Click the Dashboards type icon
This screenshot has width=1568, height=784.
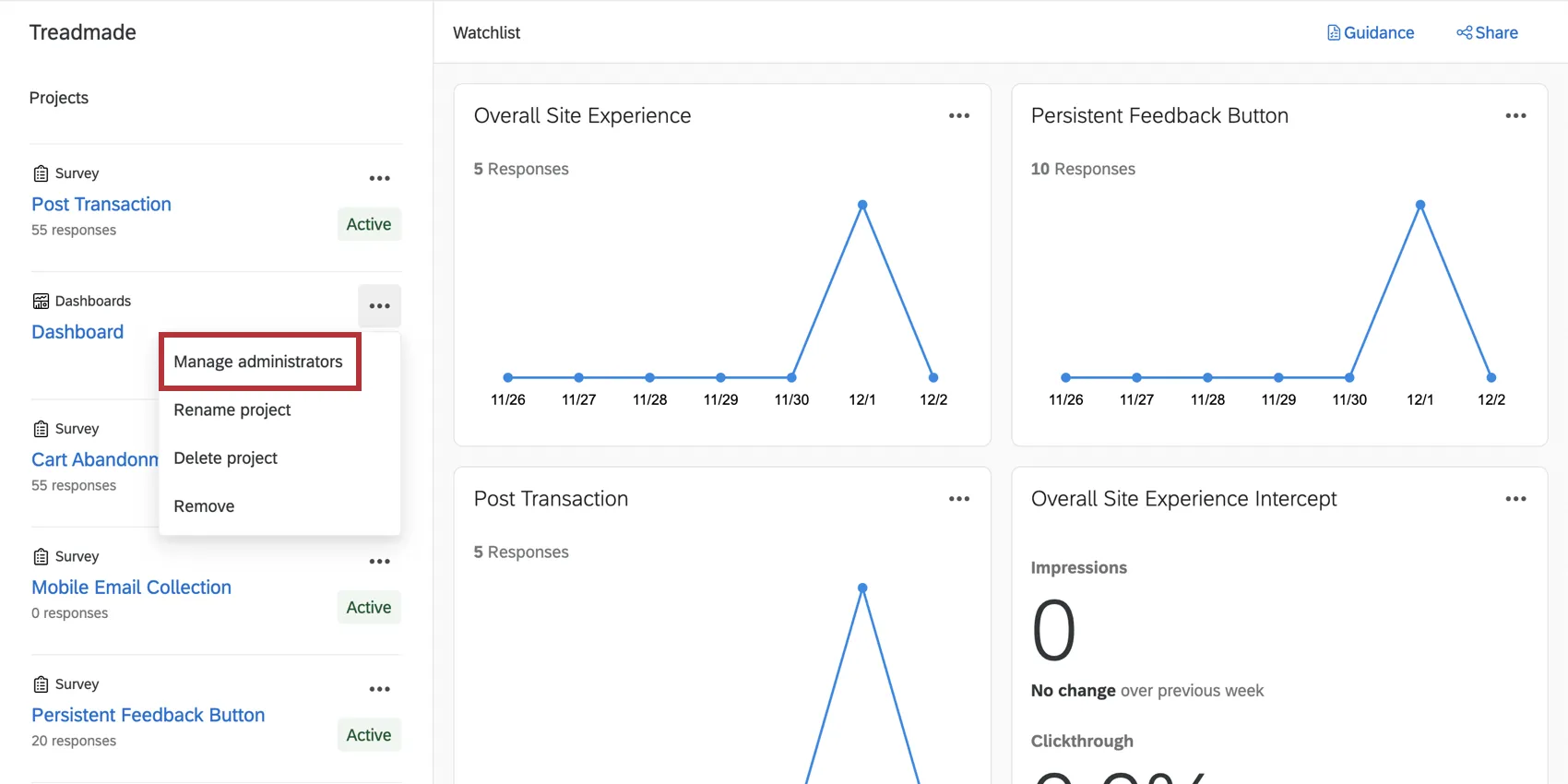pos(41,302)
